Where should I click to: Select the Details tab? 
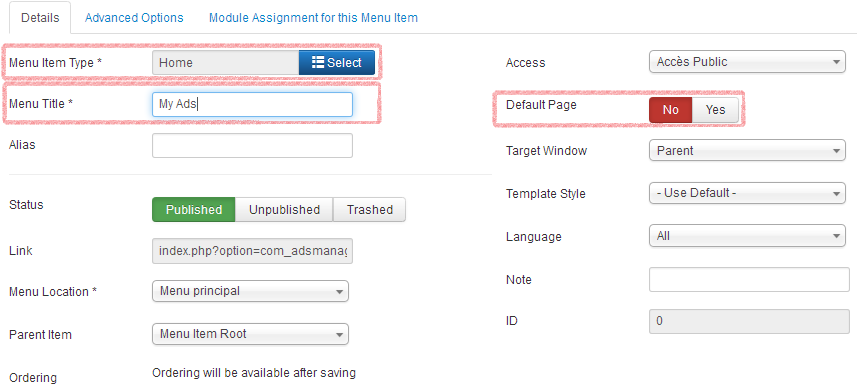[40, 17]
